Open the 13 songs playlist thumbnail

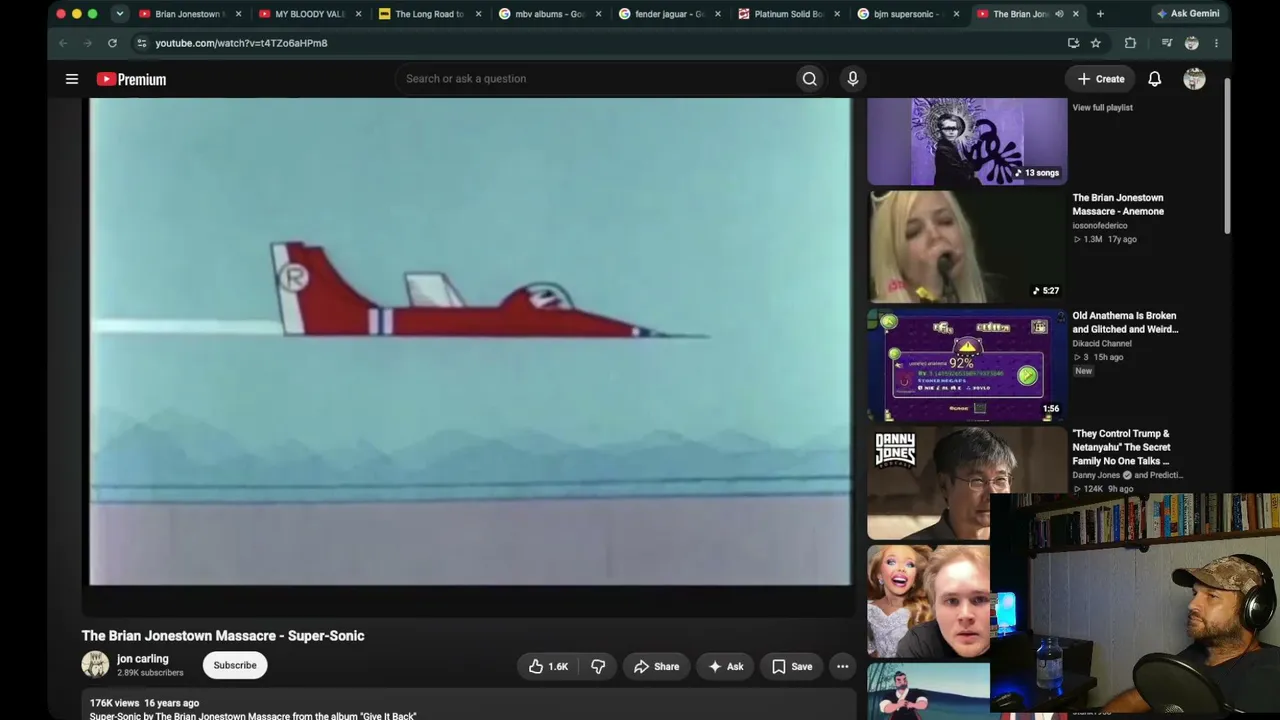pos(967,141)
